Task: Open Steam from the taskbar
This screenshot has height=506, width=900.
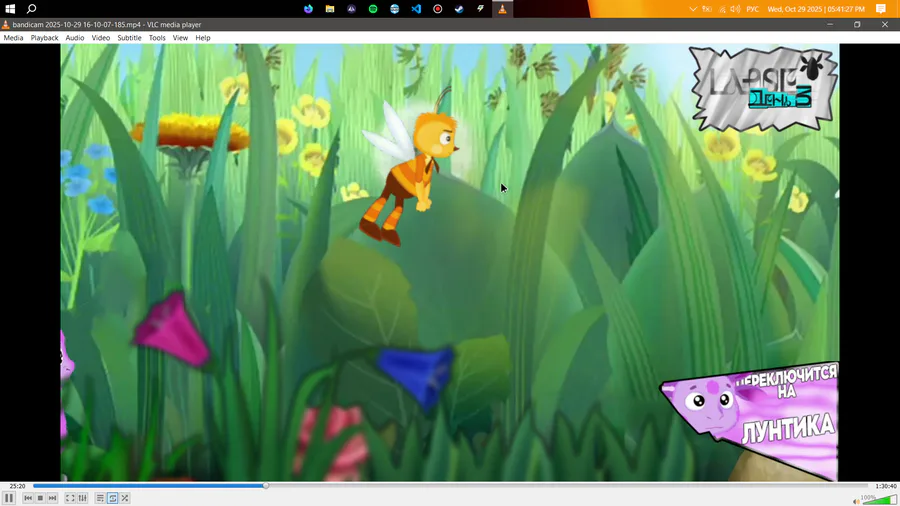Action: pos(459,9)
